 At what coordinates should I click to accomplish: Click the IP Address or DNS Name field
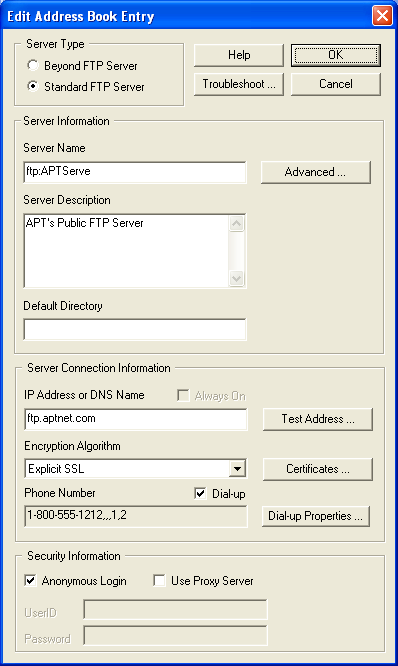click(x=136, y=419)
